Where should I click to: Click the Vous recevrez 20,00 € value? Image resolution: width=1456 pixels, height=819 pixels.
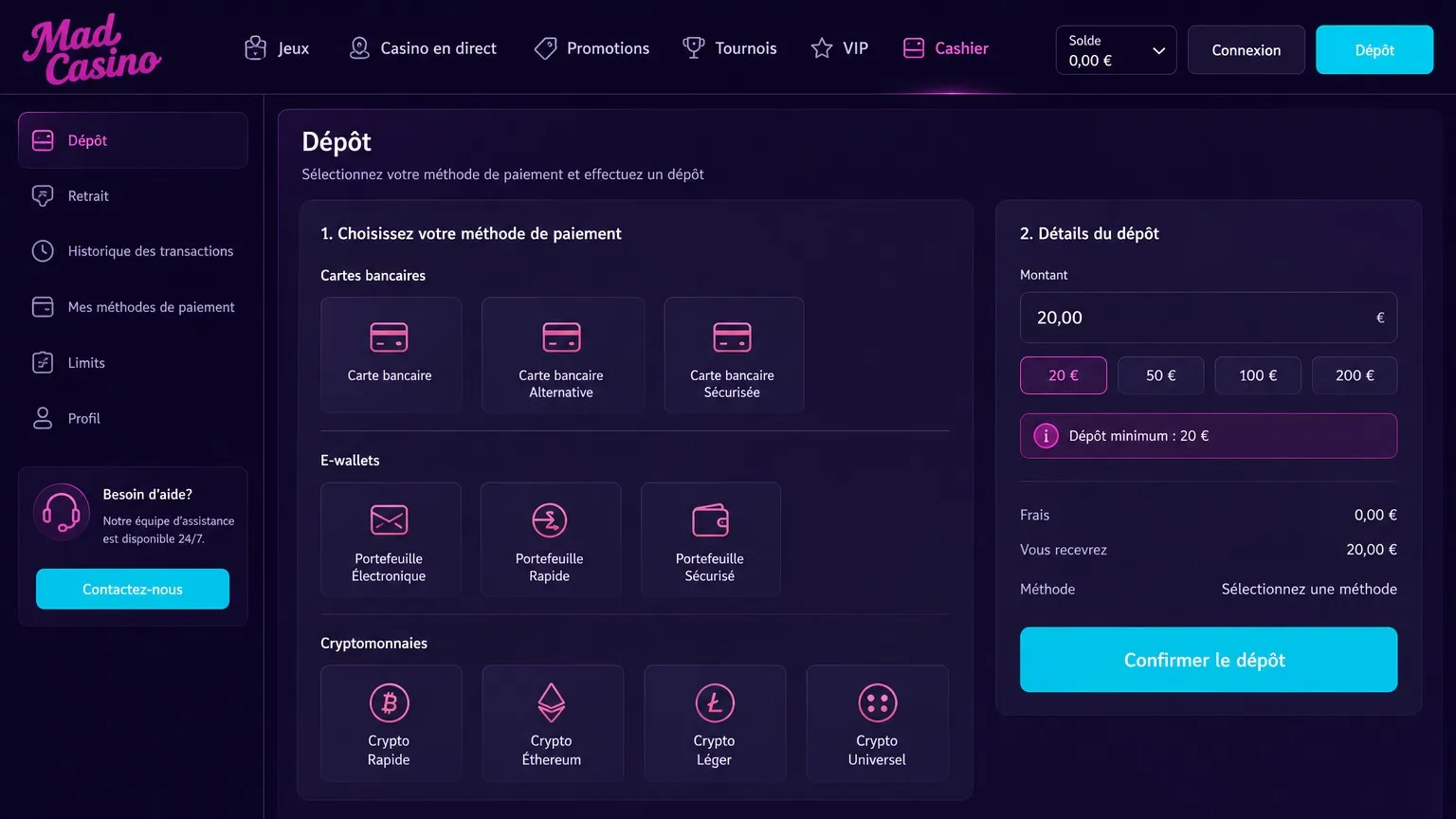point(1372,550)
